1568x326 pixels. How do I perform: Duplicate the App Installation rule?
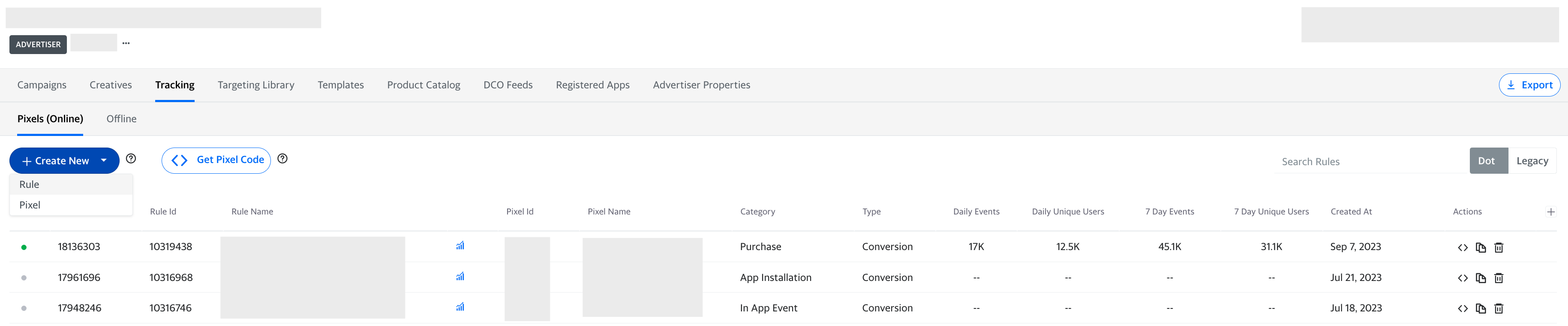[x=1481, y=278]
